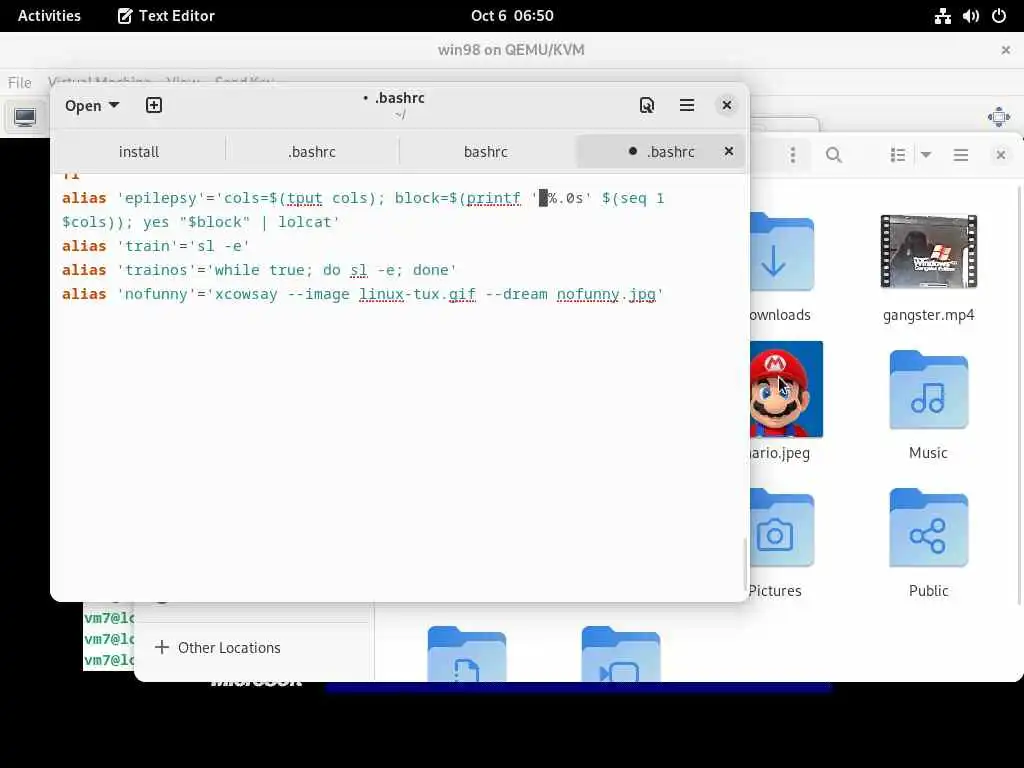The image size is (1024, 768).
Task: Click the network icon in system tray
Action: click(x=942, y=16)
